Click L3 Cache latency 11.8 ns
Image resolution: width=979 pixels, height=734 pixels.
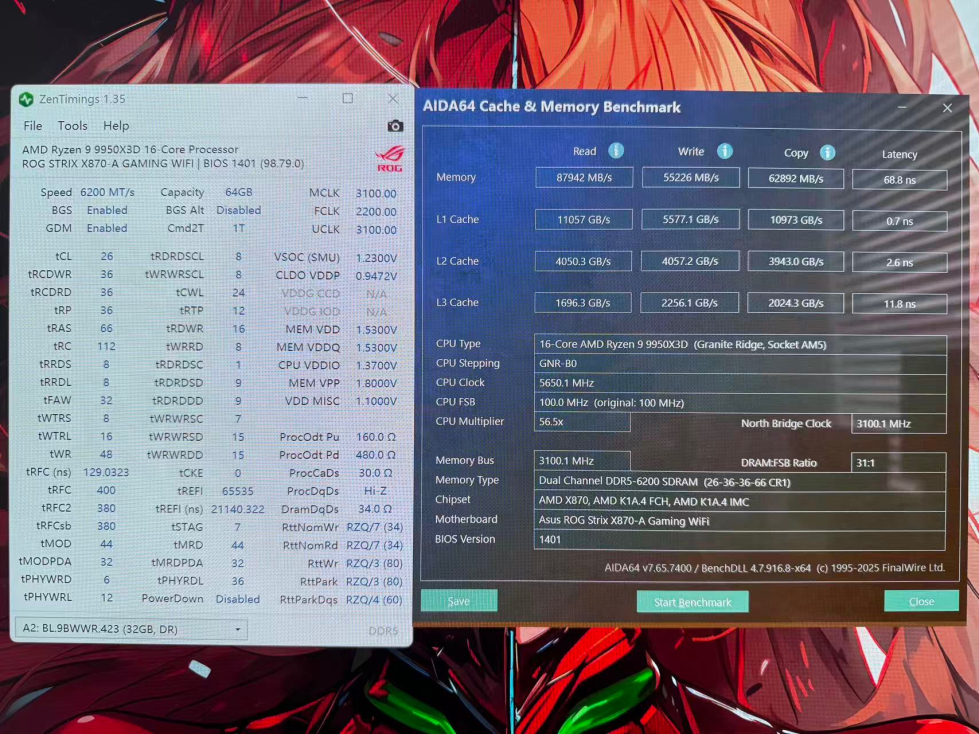(900, 304)
